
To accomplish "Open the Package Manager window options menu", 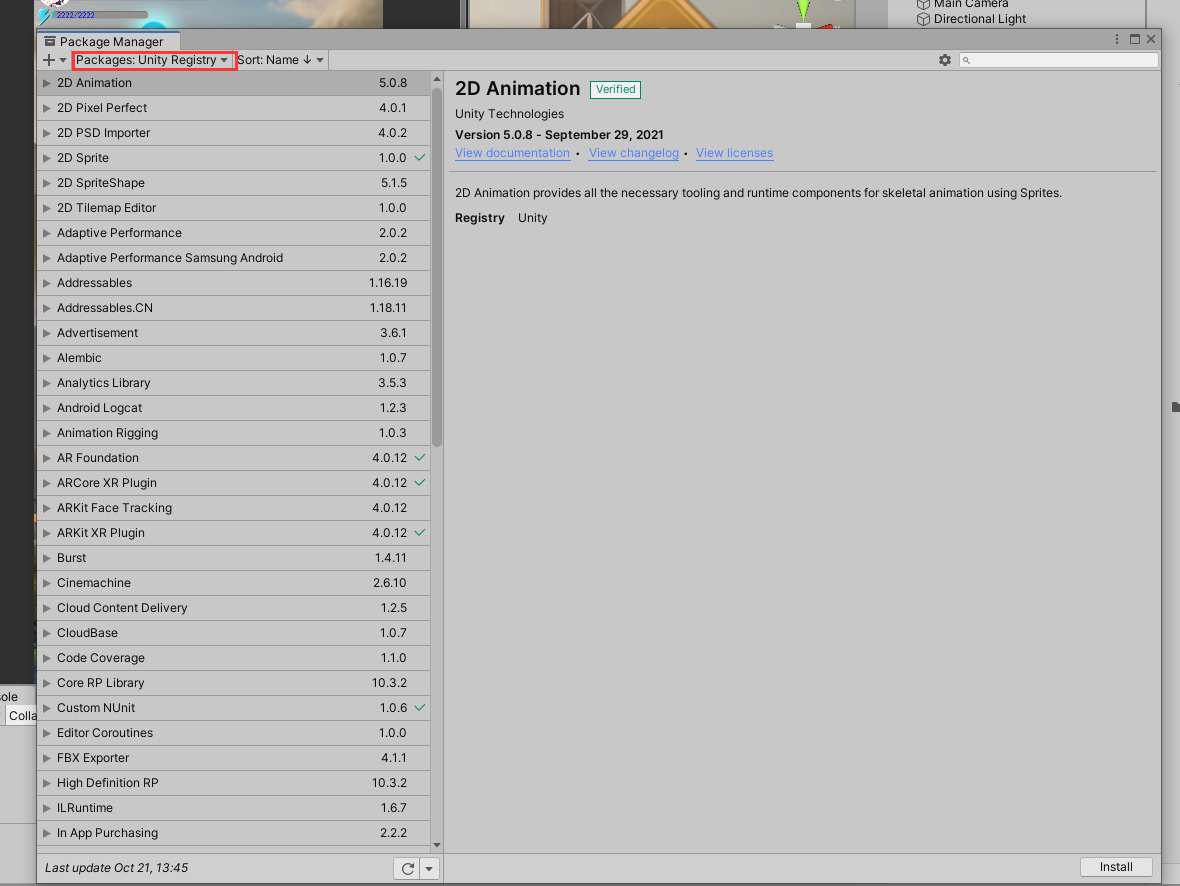I will [x=1117, y=39].
